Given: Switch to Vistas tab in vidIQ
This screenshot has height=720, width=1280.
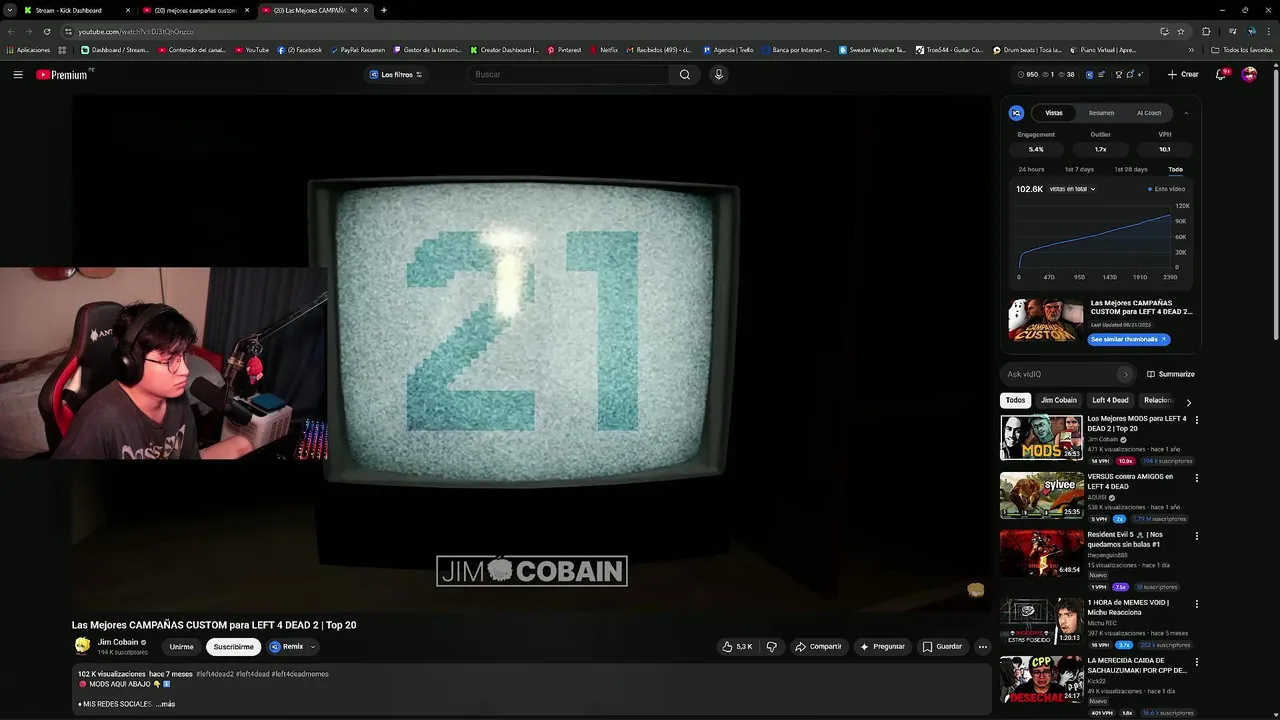Looking at the screenshot, I should [1054, 113].
